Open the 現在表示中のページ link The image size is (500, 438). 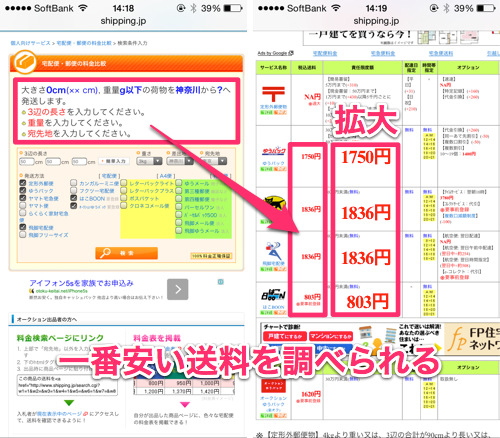click(59, 414)
